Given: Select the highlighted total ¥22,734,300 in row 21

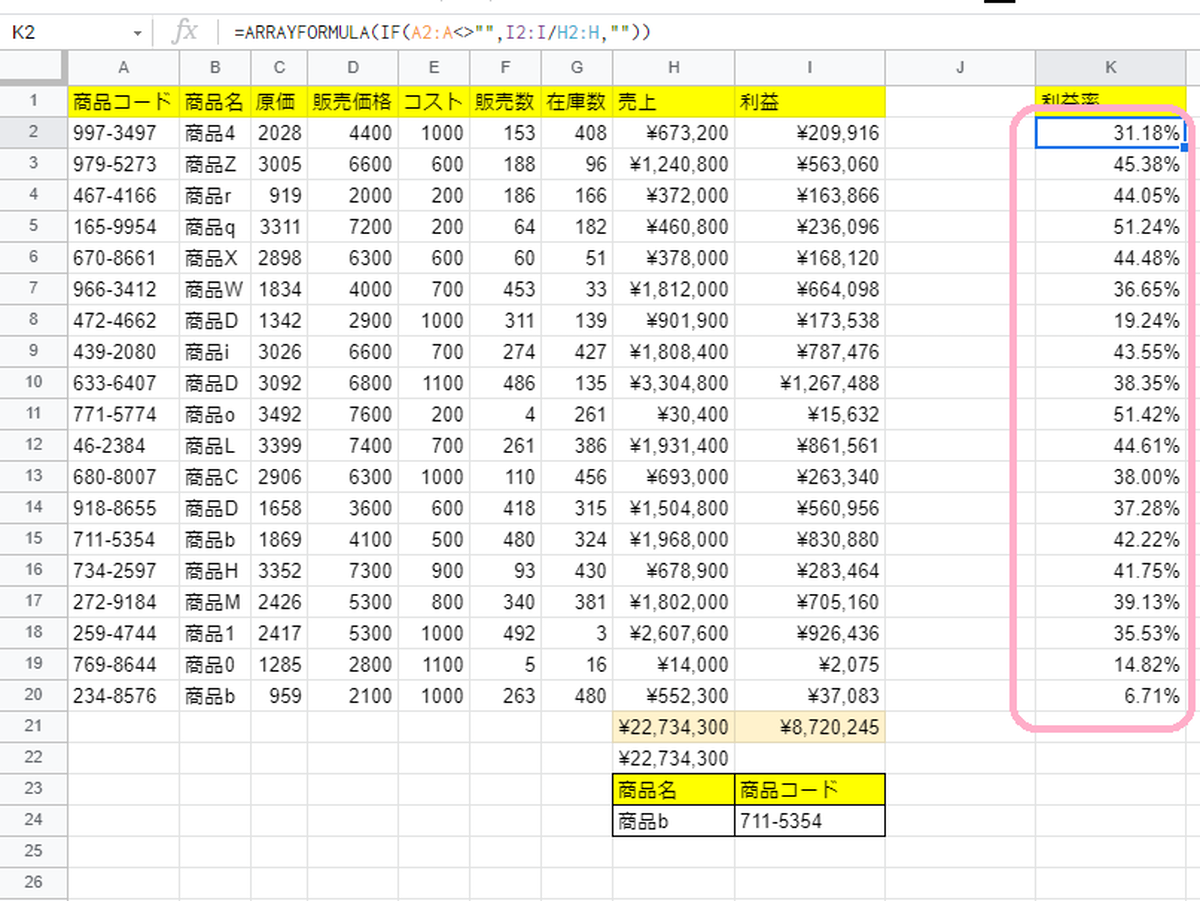Looking at the screenshot, I should point(674,727).
